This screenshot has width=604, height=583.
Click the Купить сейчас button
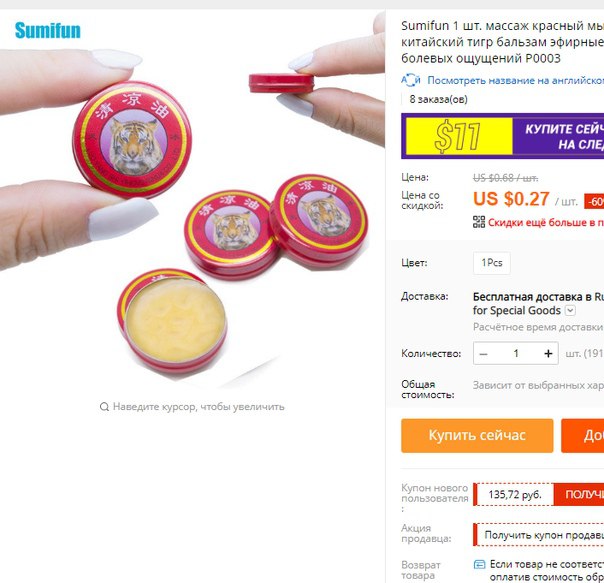point(477,435)
